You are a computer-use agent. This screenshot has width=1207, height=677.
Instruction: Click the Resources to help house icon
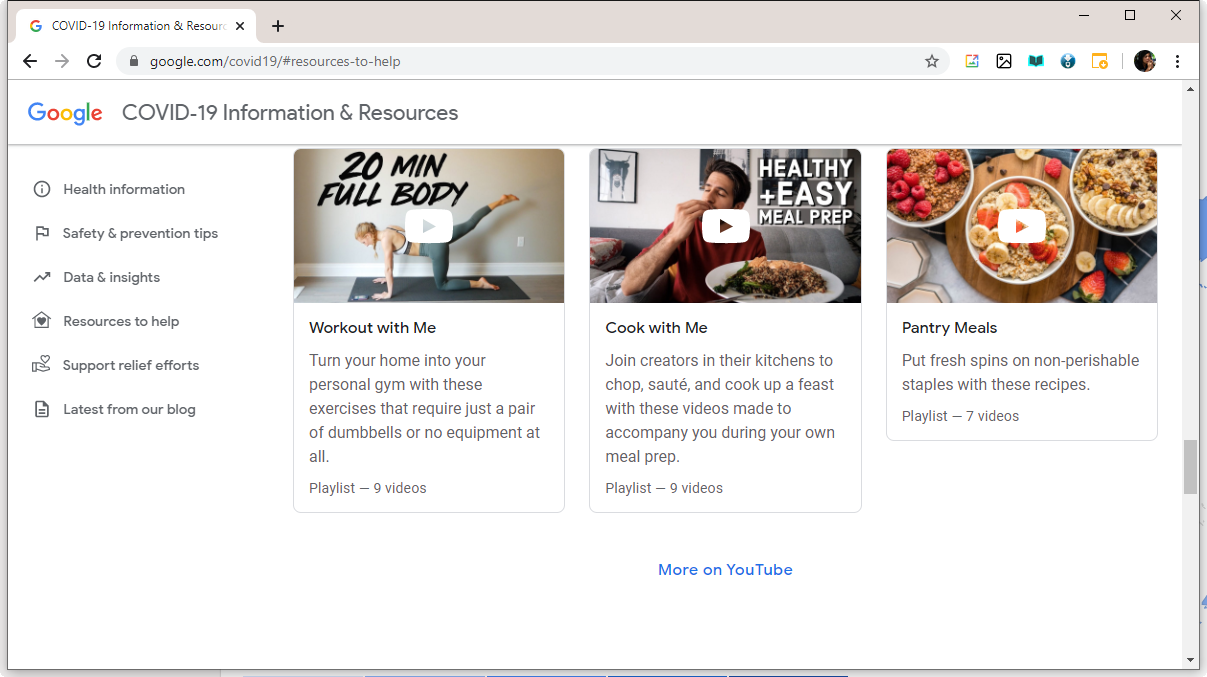pos(42,321)
